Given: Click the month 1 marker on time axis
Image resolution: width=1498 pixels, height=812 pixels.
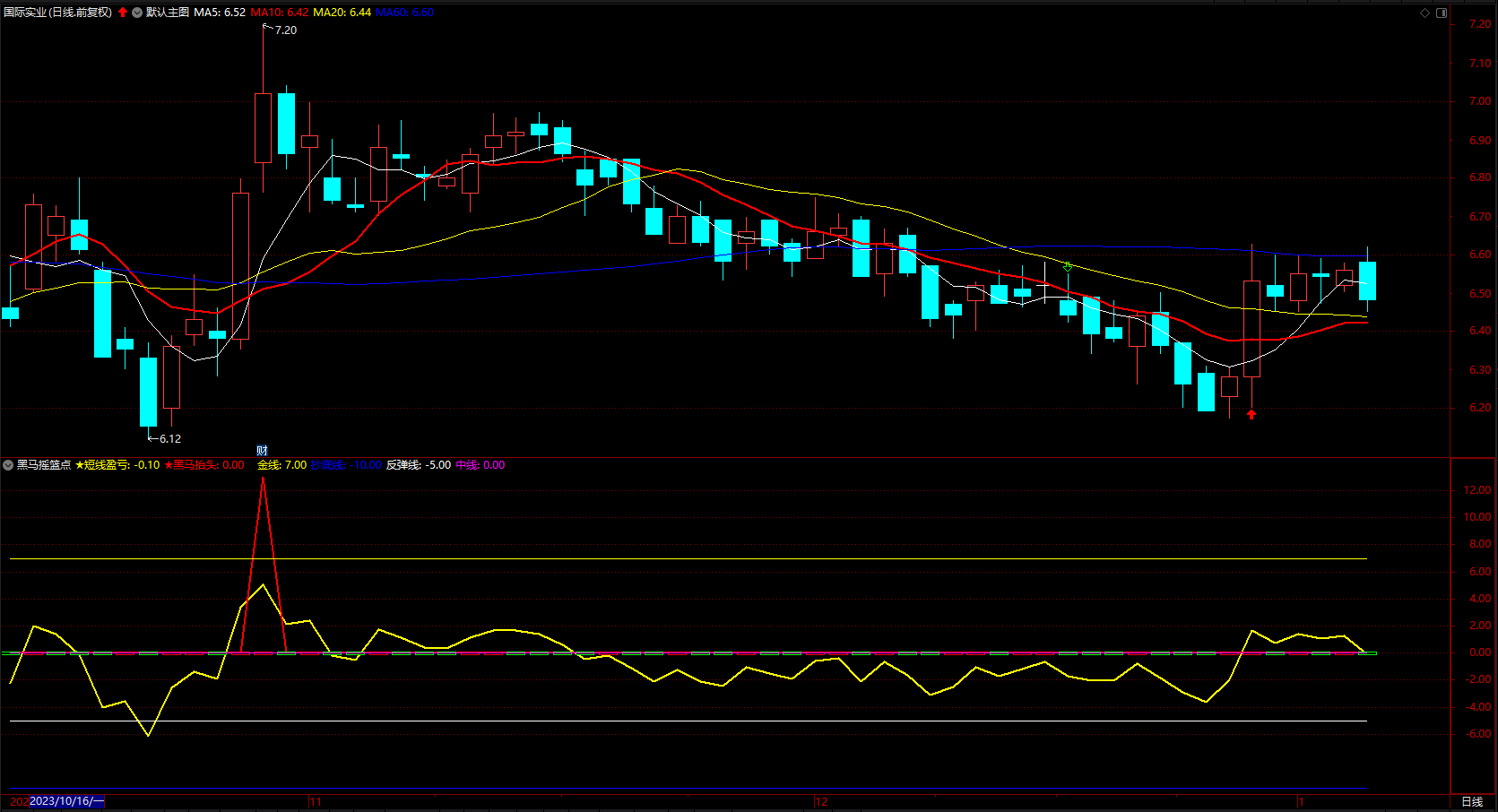Looking at the screenshot, I should pyautogui.click(x=1302, y=801).
